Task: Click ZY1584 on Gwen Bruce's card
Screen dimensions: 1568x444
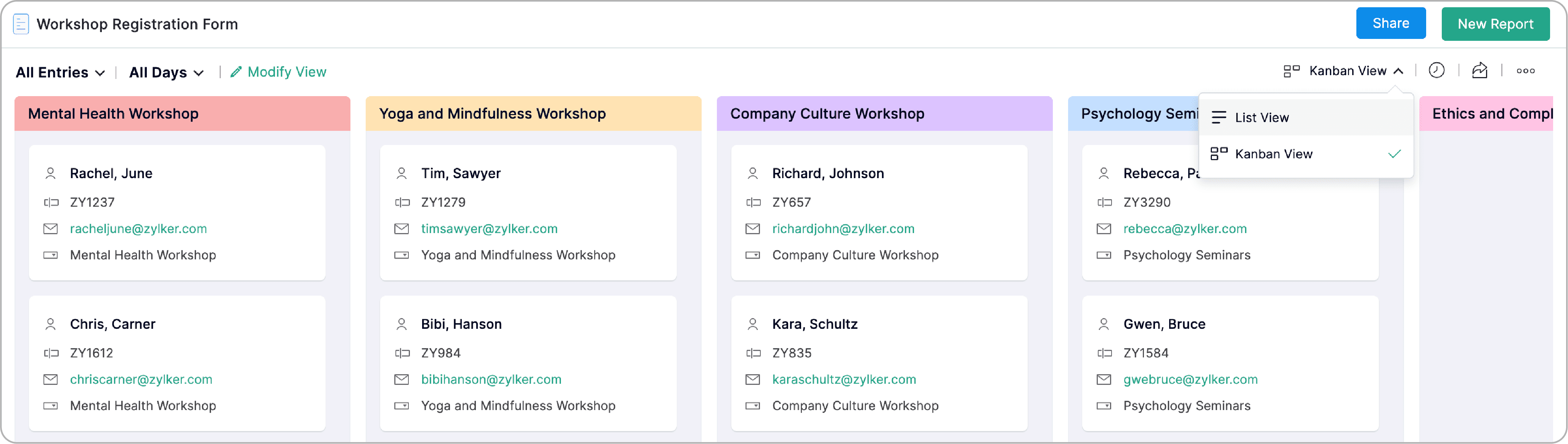Action: pyautogui.click(x=1145, y=353)
